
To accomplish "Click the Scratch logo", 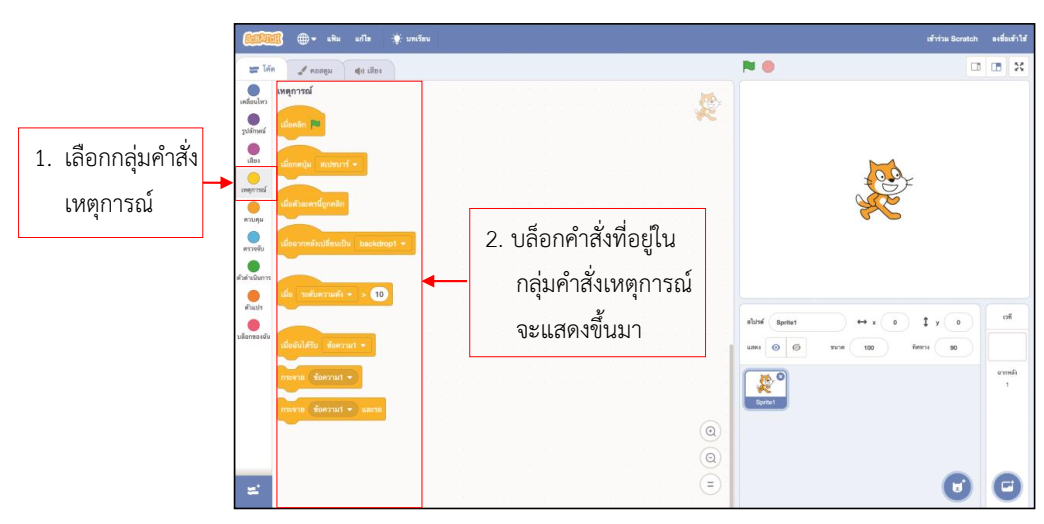I will [264, 38].
